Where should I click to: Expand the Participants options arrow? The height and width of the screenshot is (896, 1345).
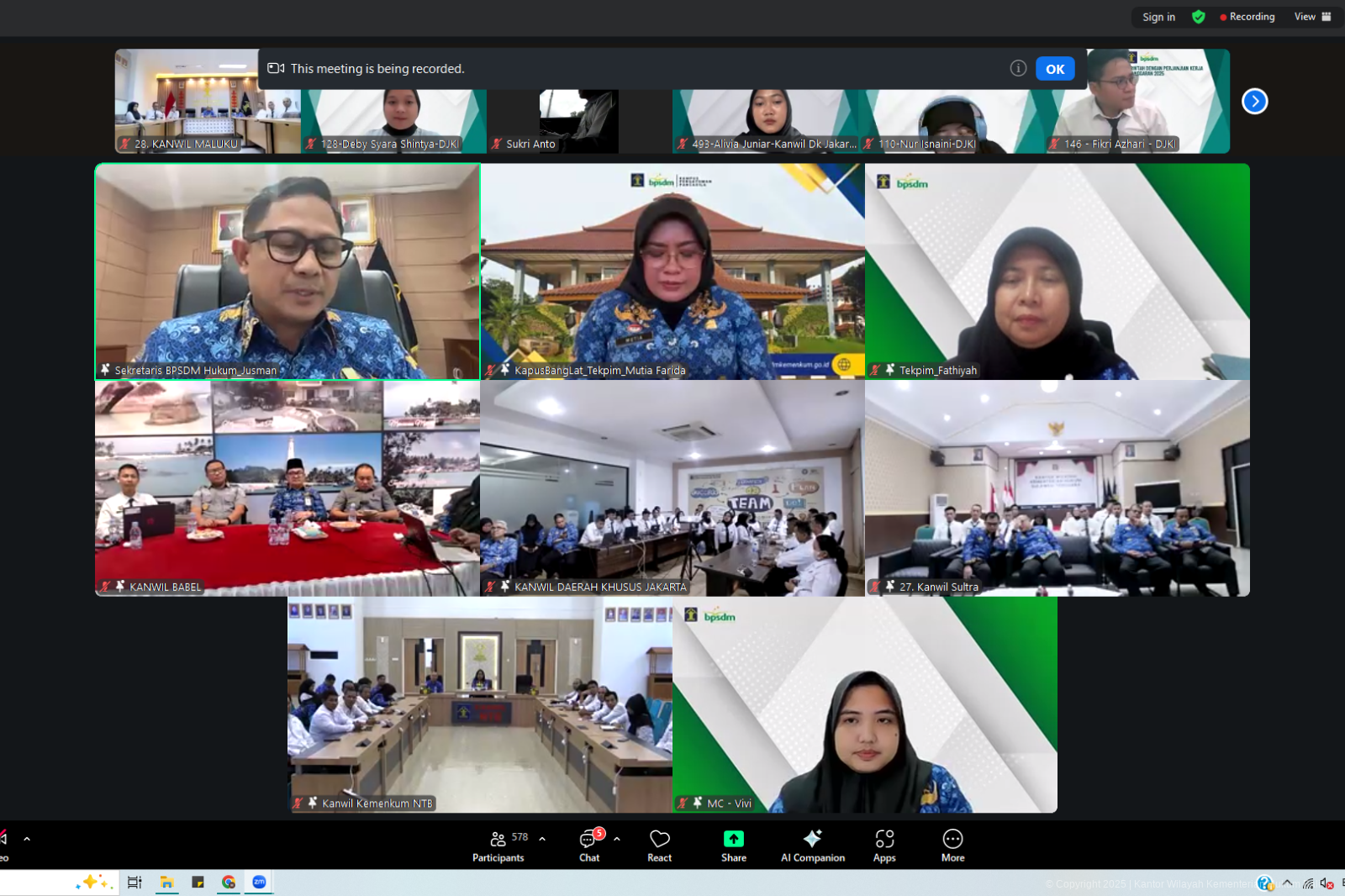click(542, 839)
